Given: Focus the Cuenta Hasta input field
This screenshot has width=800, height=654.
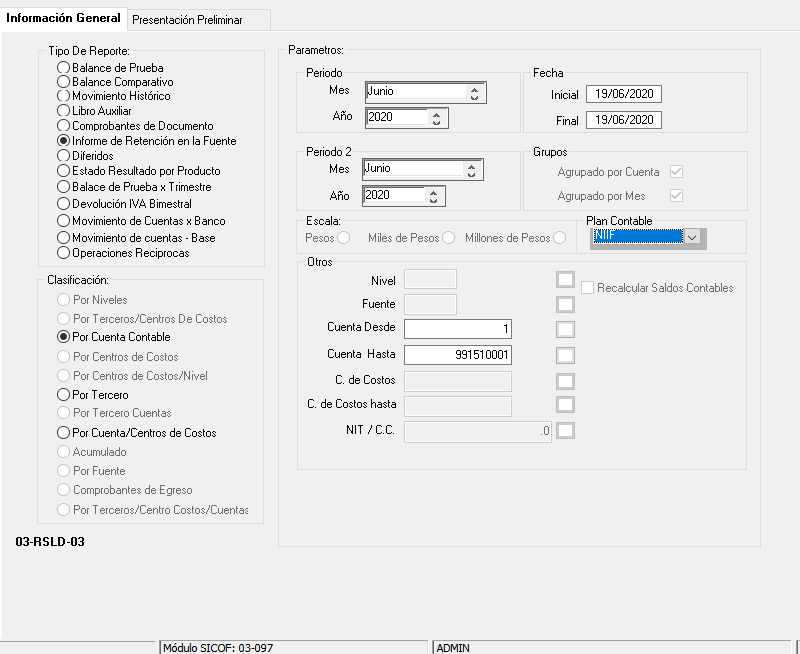Looking at the screenshot, I should click(458, 355).
